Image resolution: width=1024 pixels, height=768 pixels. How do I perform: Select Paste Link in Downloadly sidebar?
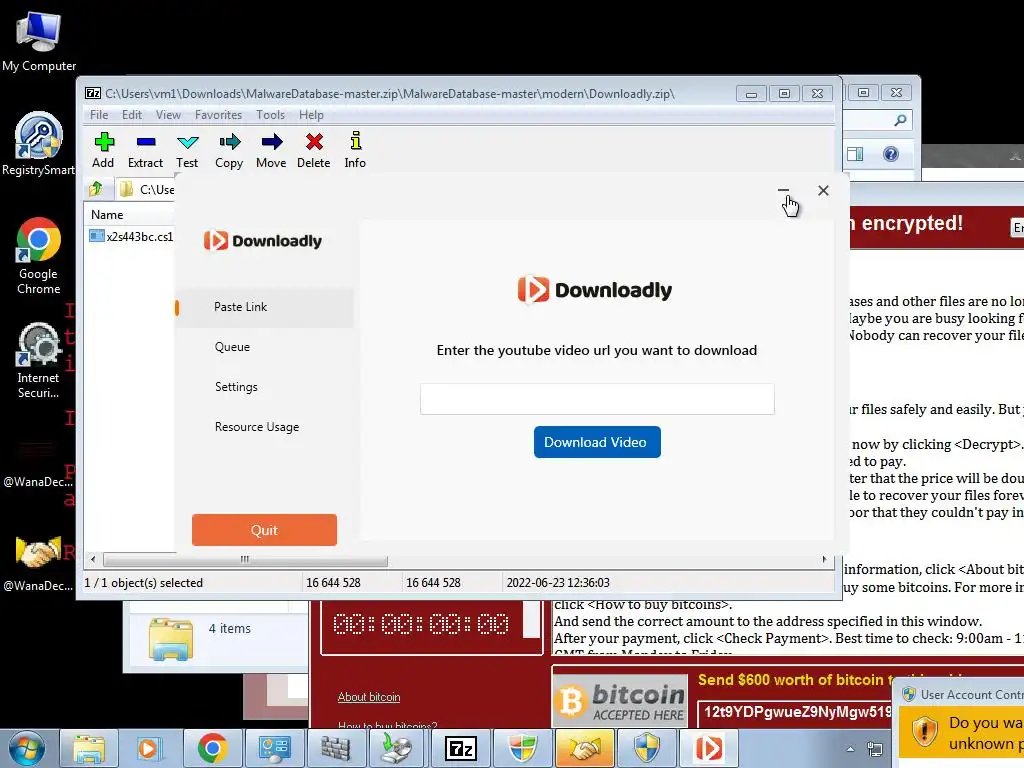click(264, 307)
